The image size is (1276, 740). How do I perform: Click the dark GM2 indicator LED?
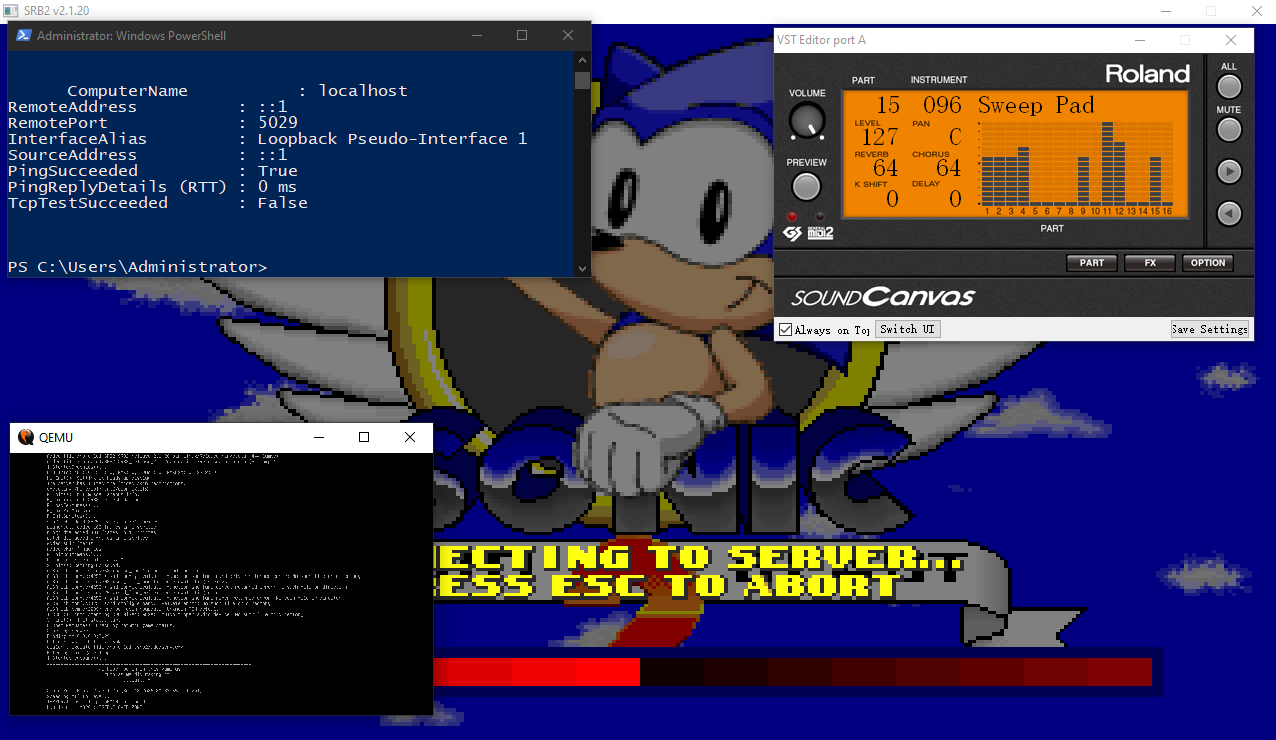820,217
